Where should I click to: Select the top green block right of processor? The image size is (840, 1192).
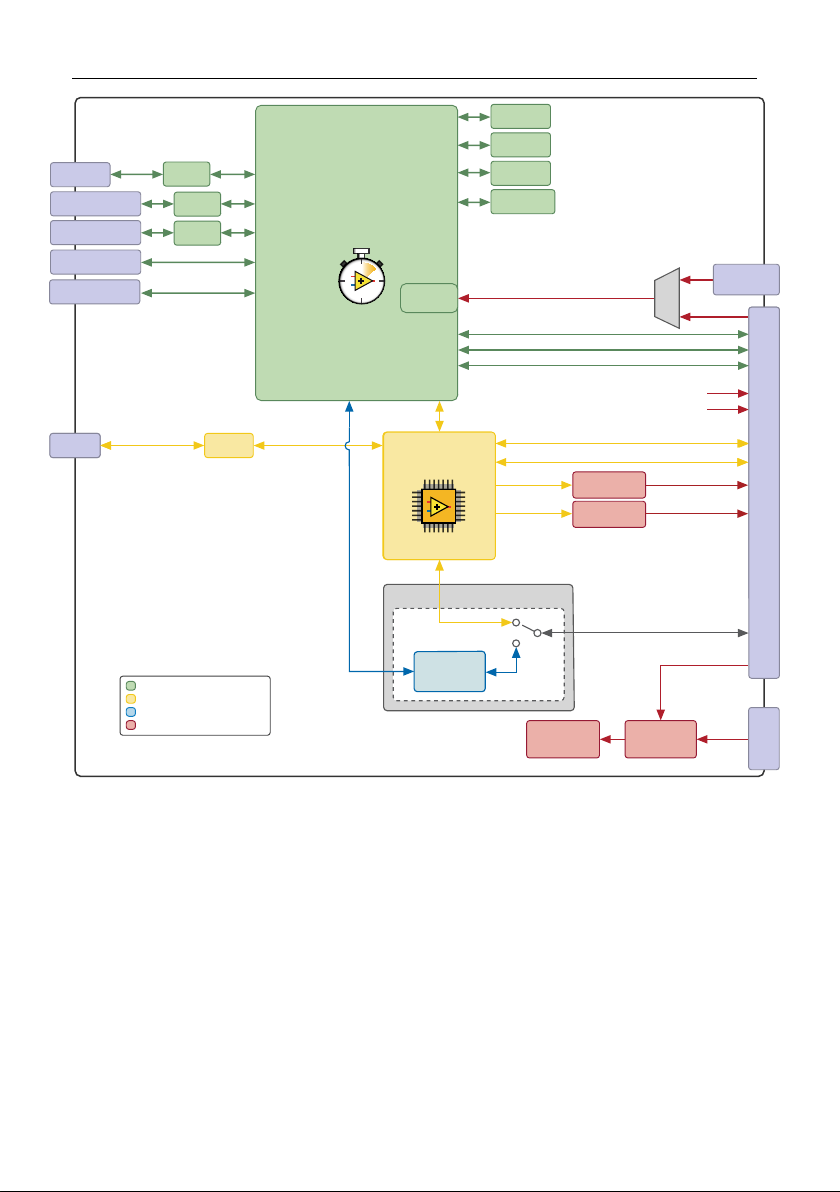(521, 116)
